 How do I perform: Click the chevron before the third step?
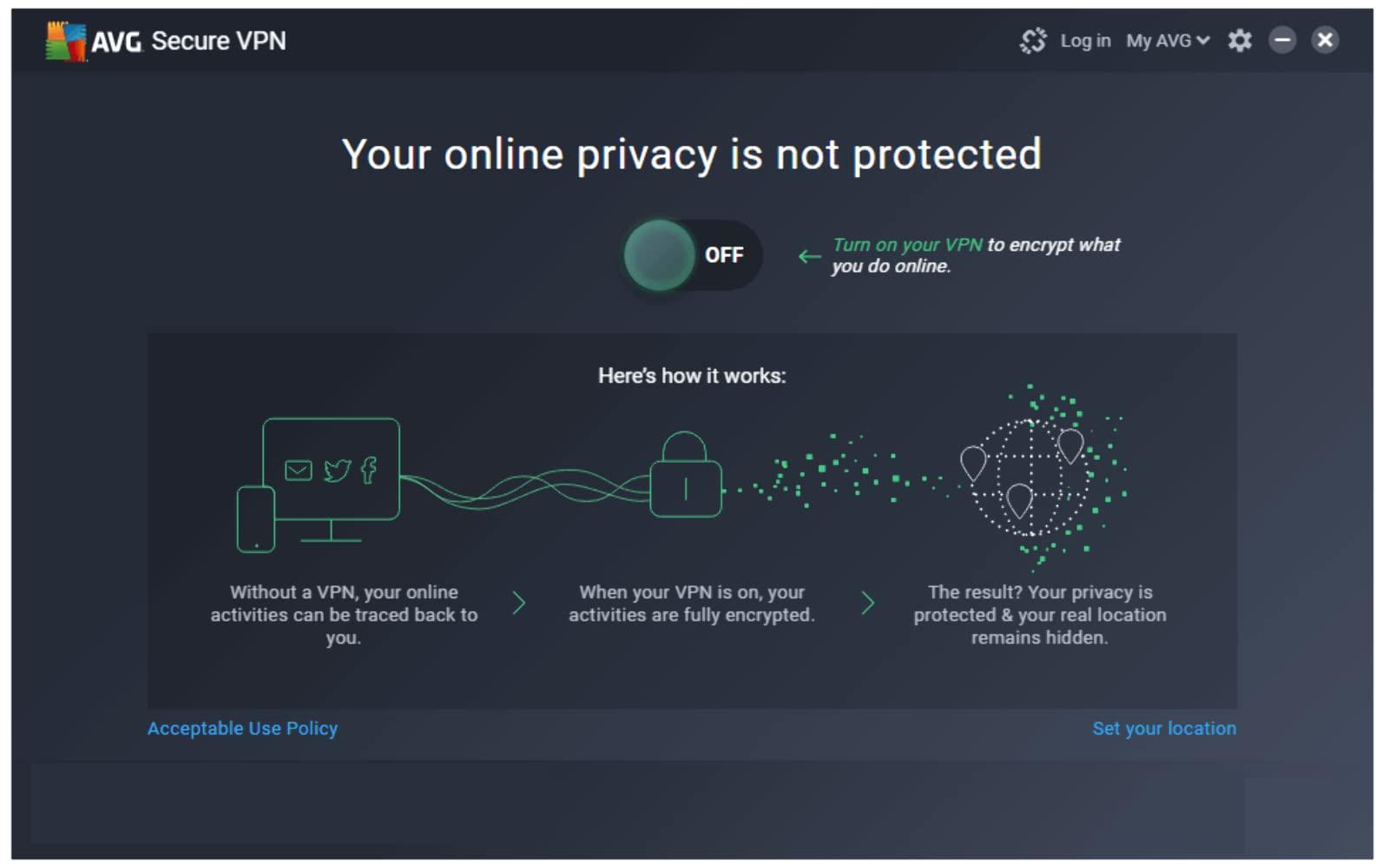[866, 602]
